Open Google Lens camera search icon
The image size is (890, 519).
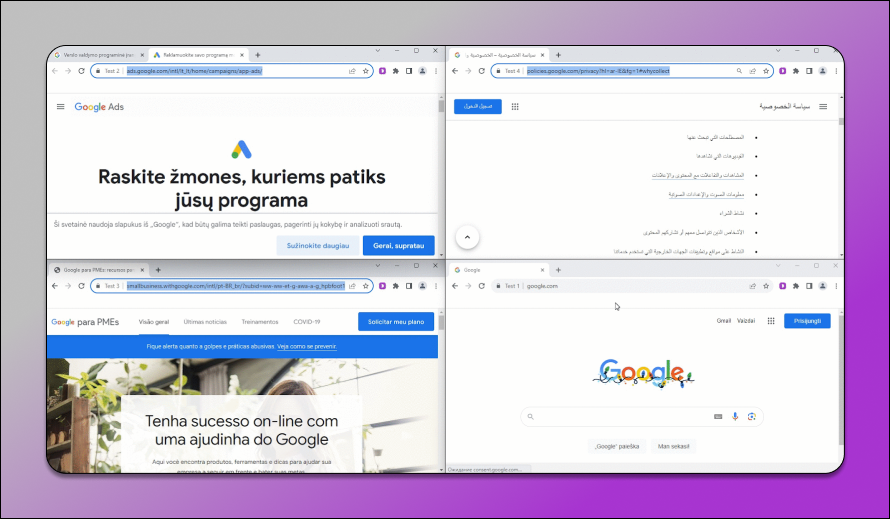752,417
